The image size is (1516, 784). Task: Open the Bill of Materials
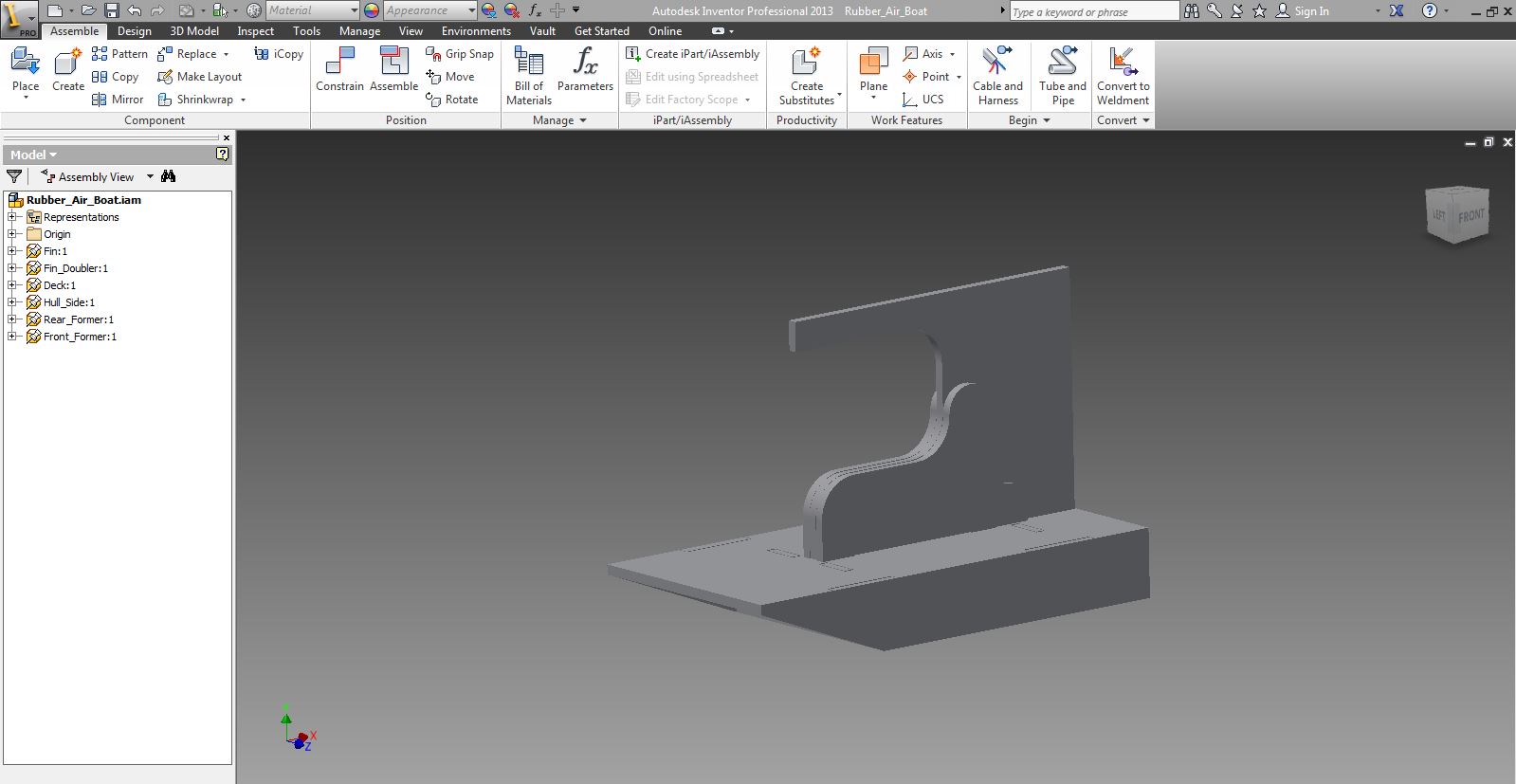[529, 76]
